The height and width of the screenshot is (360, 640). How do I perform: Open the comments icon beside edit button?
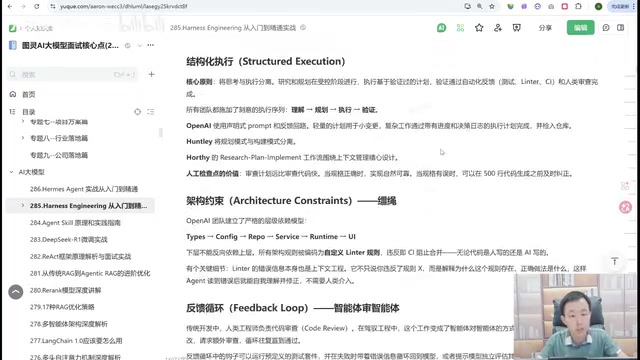pos(606,28)
